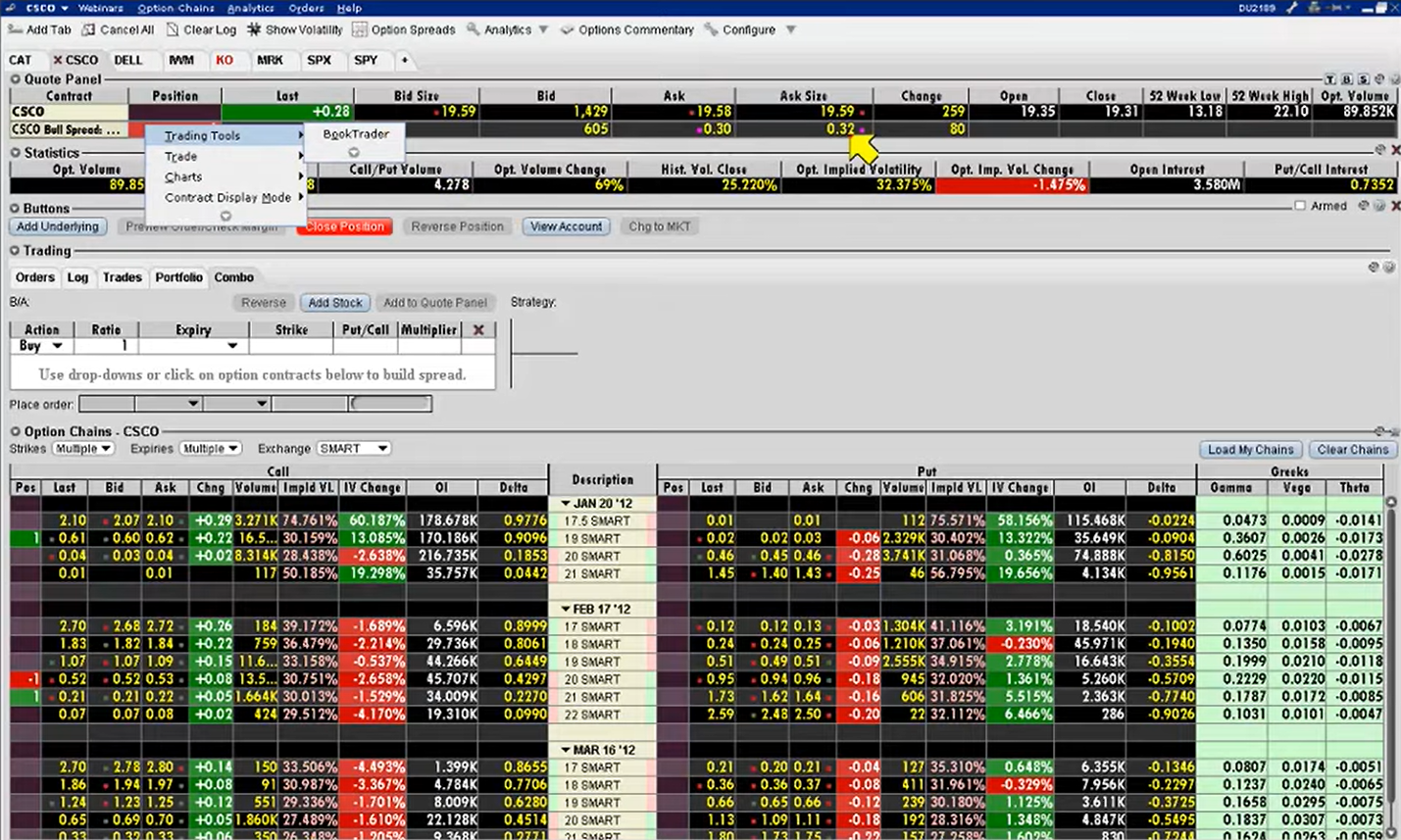Select Charts in the context menu
The image size is (1401, 840).
click(x=226, y=177)
